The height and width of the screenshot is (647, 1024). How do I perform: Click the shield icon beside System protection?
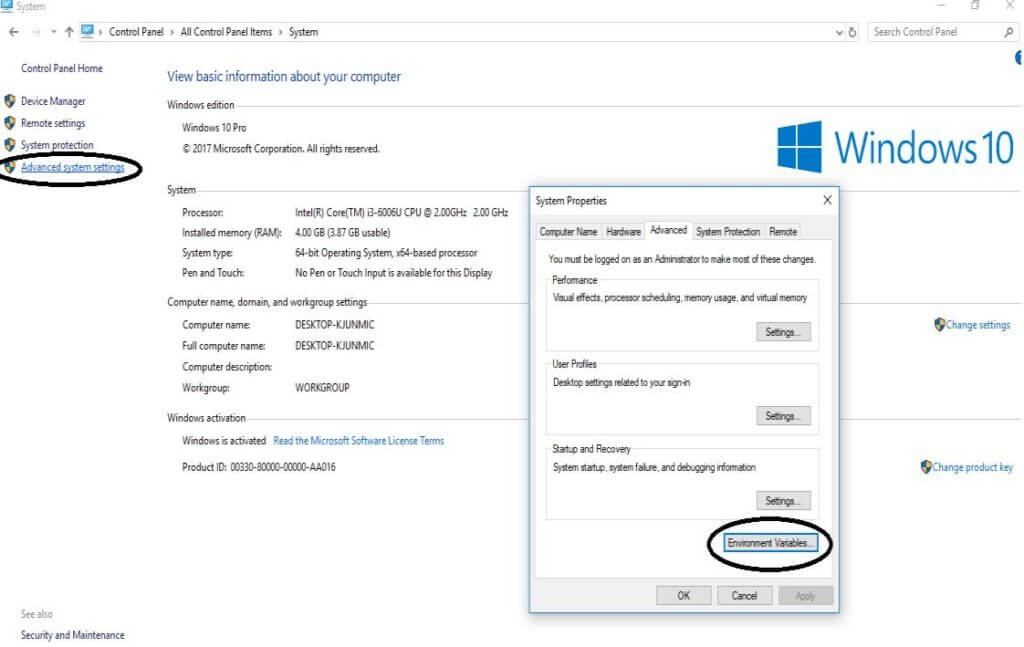10,145
